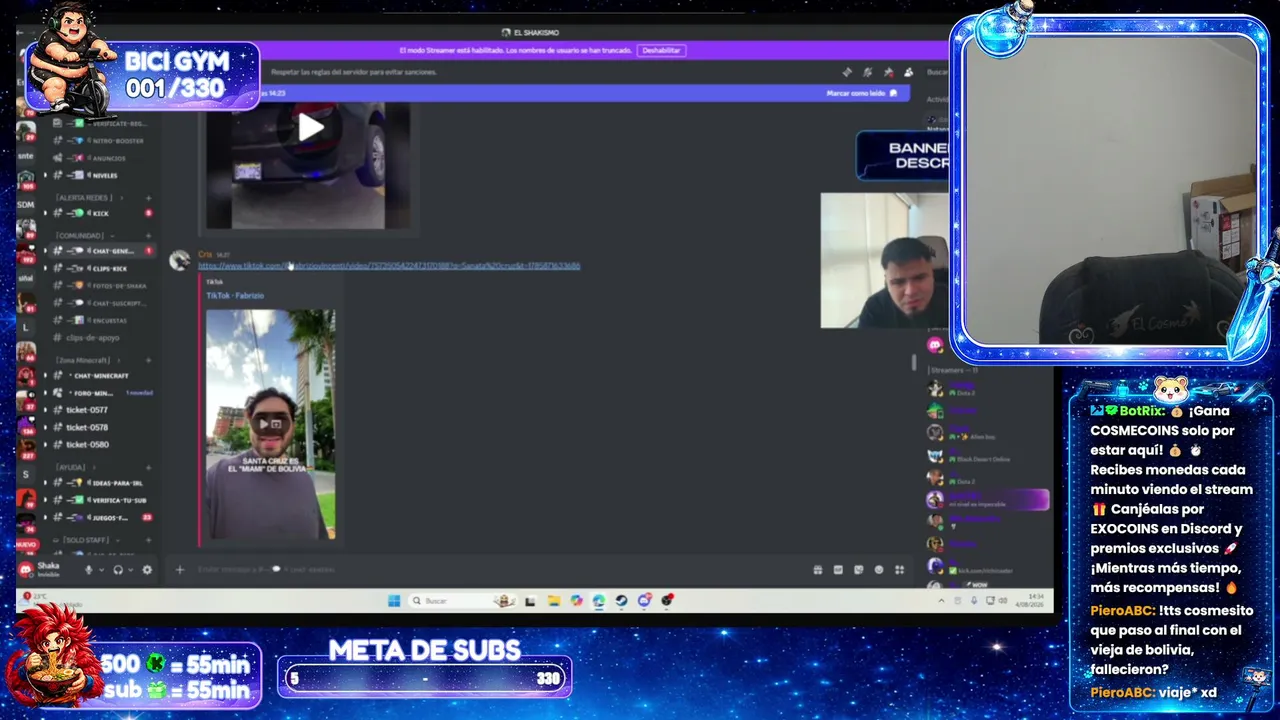Collapse the SOLO STAFF category
Viewport: 1280px width, 720px height.
click(x=85, y=540)
